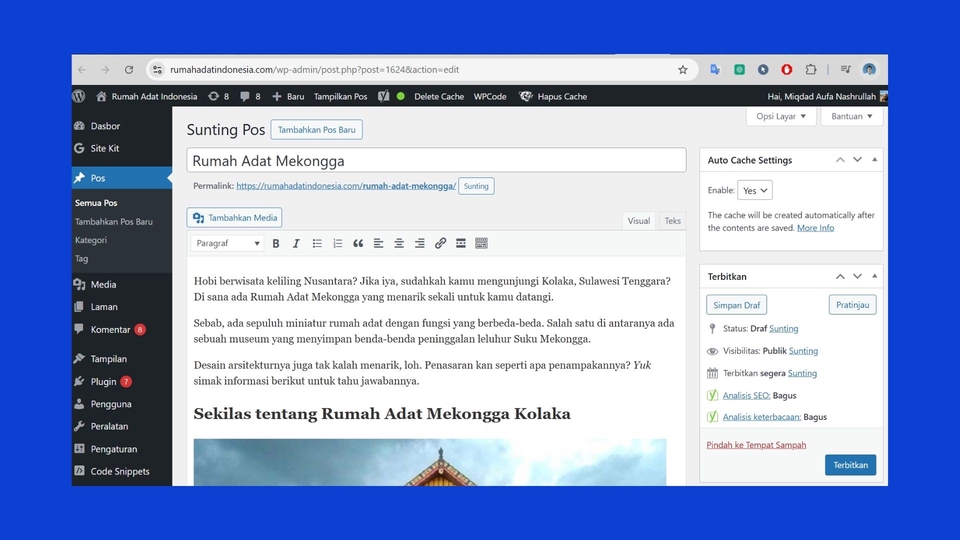Expand Opsi Layar options
The image size is (960, 540).
[781, 116]
